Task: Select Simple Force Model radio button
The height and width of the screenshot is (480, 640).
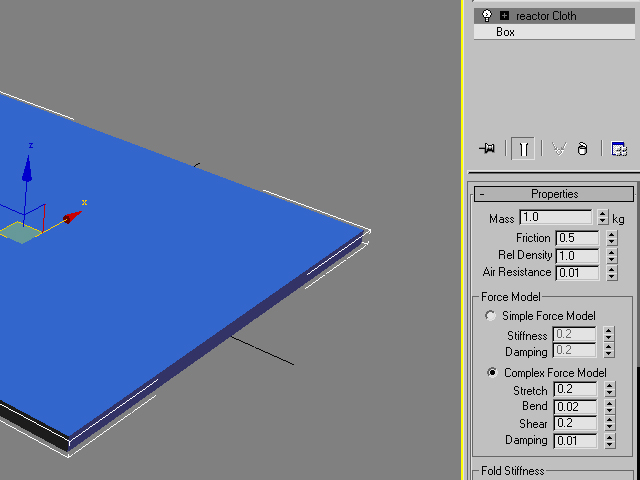Action: pyautogui.click(x=490, y=316)
